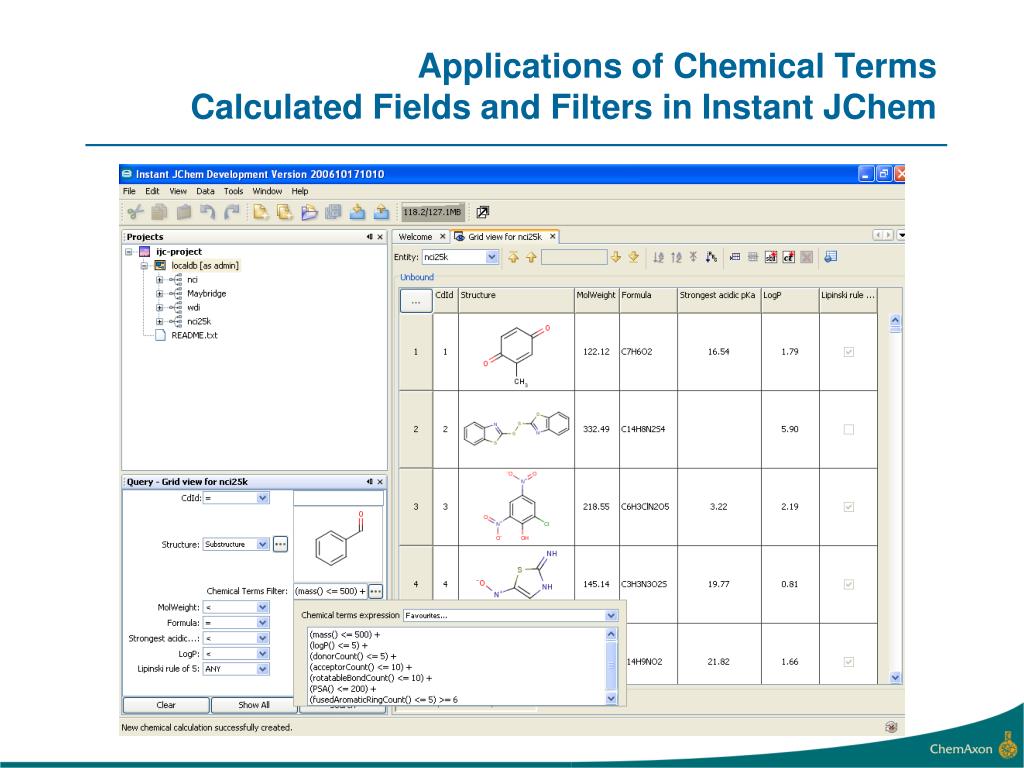Screen dimensions: 1024x768
Task: Click the Unbound link above the grid
Action: click(x=417, y=278)
